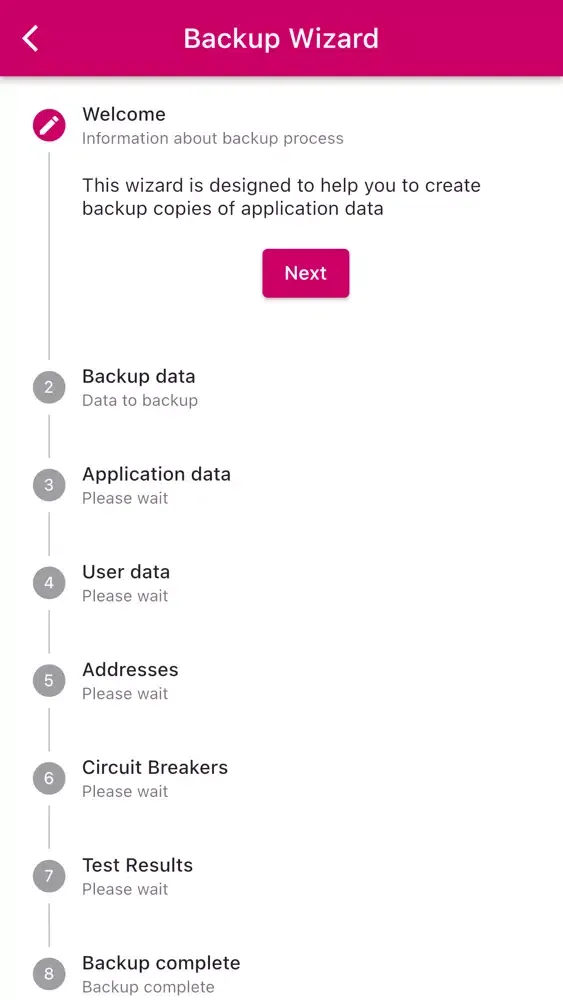Click the Next button

306,273
